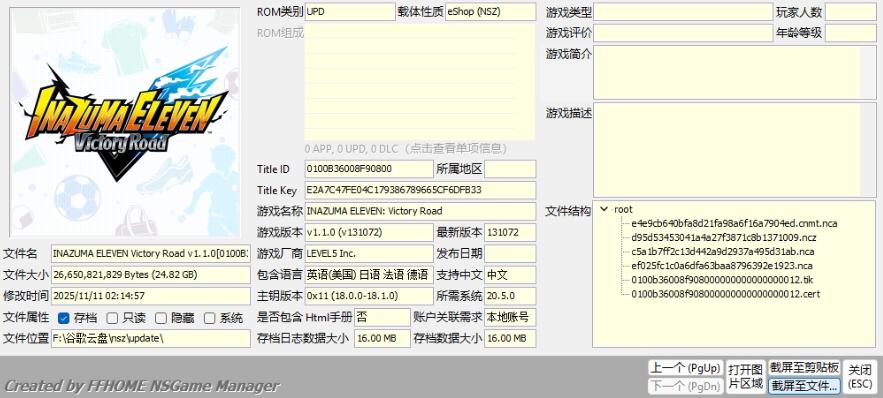Viewport: 883px width, 398px height.
Task: Click the 下一个 (PgDn) button
Action: (685, 386)
